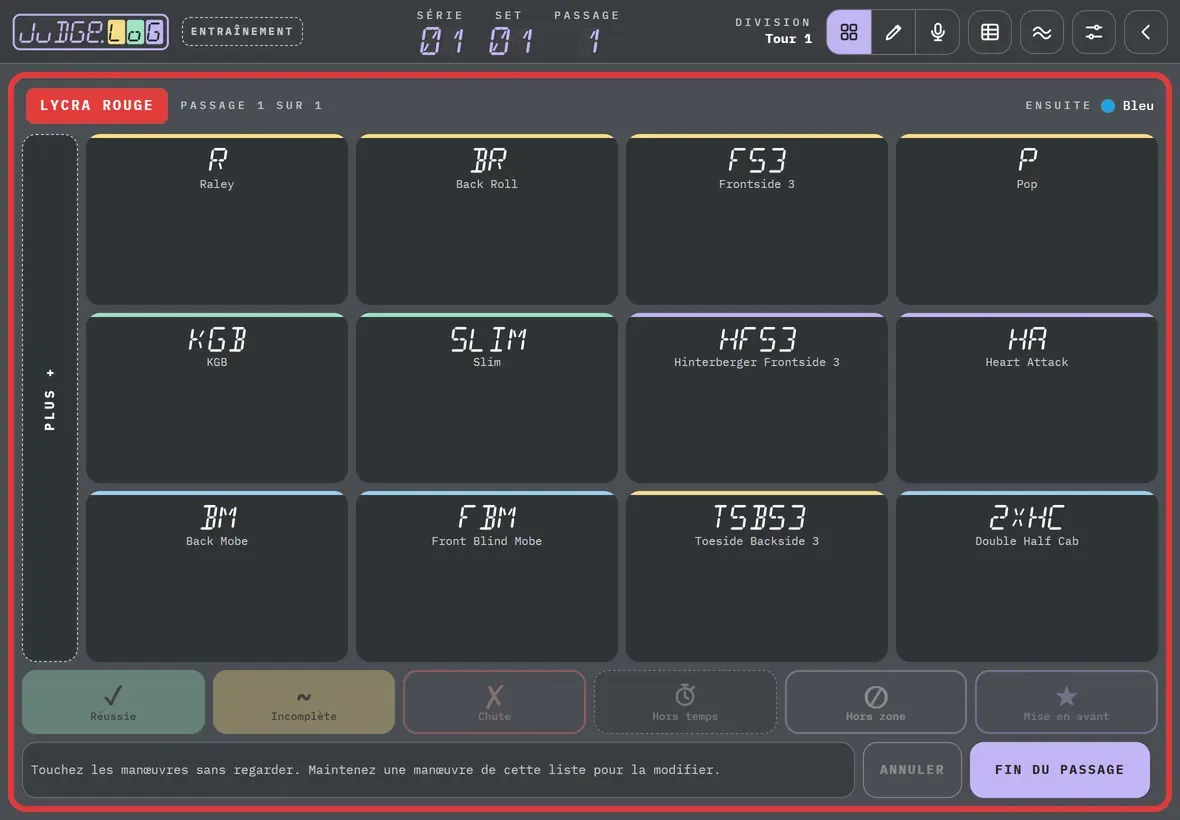Click the trick list hint text field
1180x820 pixels.
coord(438,770)
